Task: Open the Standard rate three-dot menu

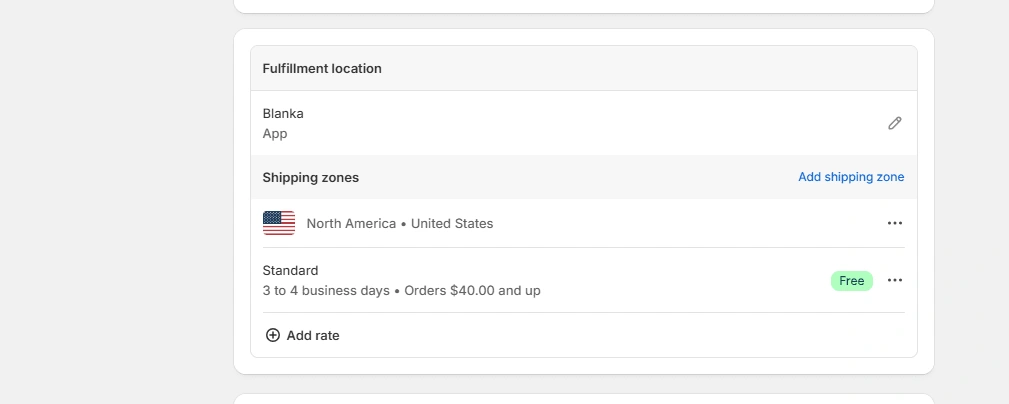Action: click(x=894, y=280)
